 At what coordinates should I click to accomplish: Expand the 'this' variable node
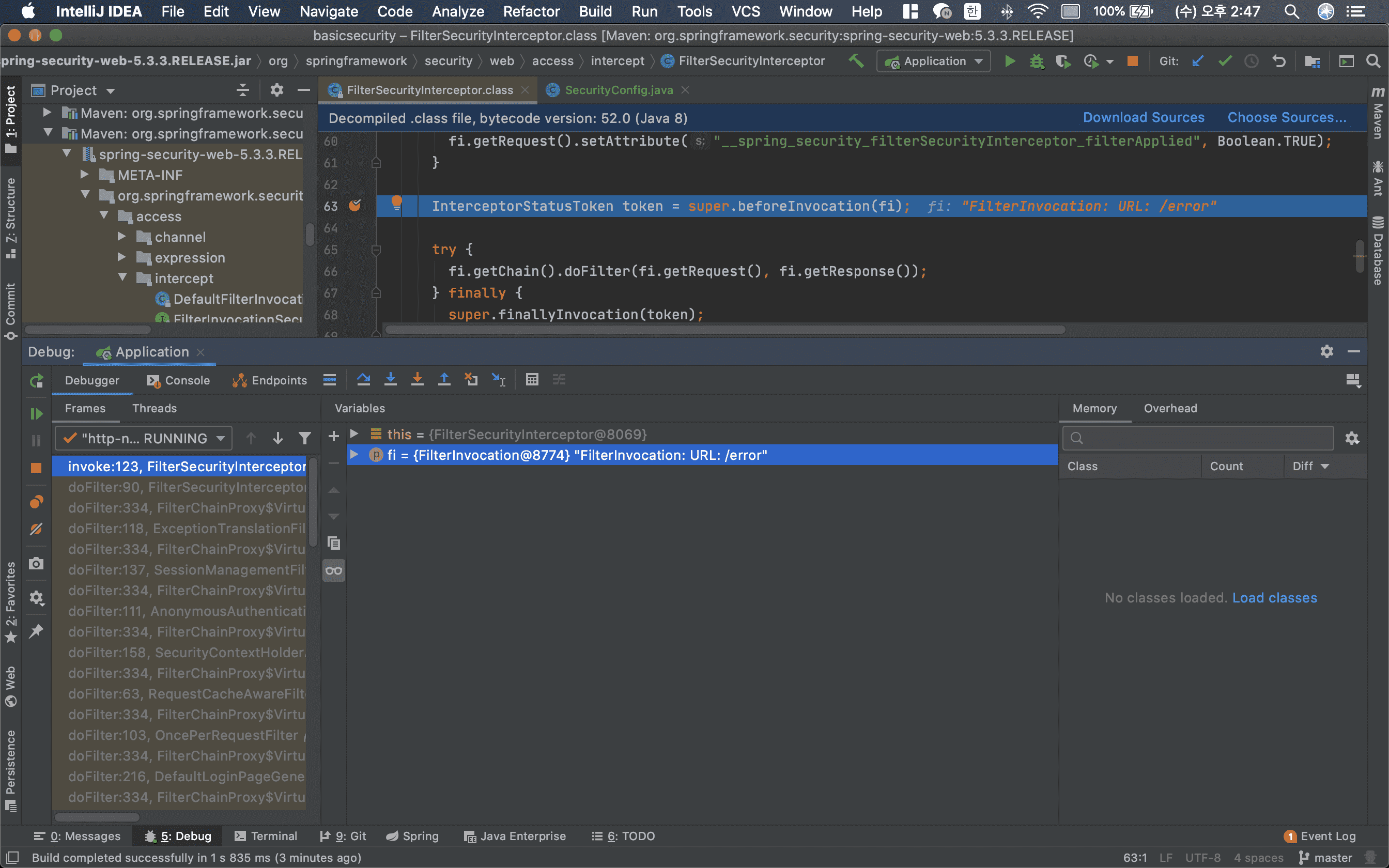click(354, 434)
